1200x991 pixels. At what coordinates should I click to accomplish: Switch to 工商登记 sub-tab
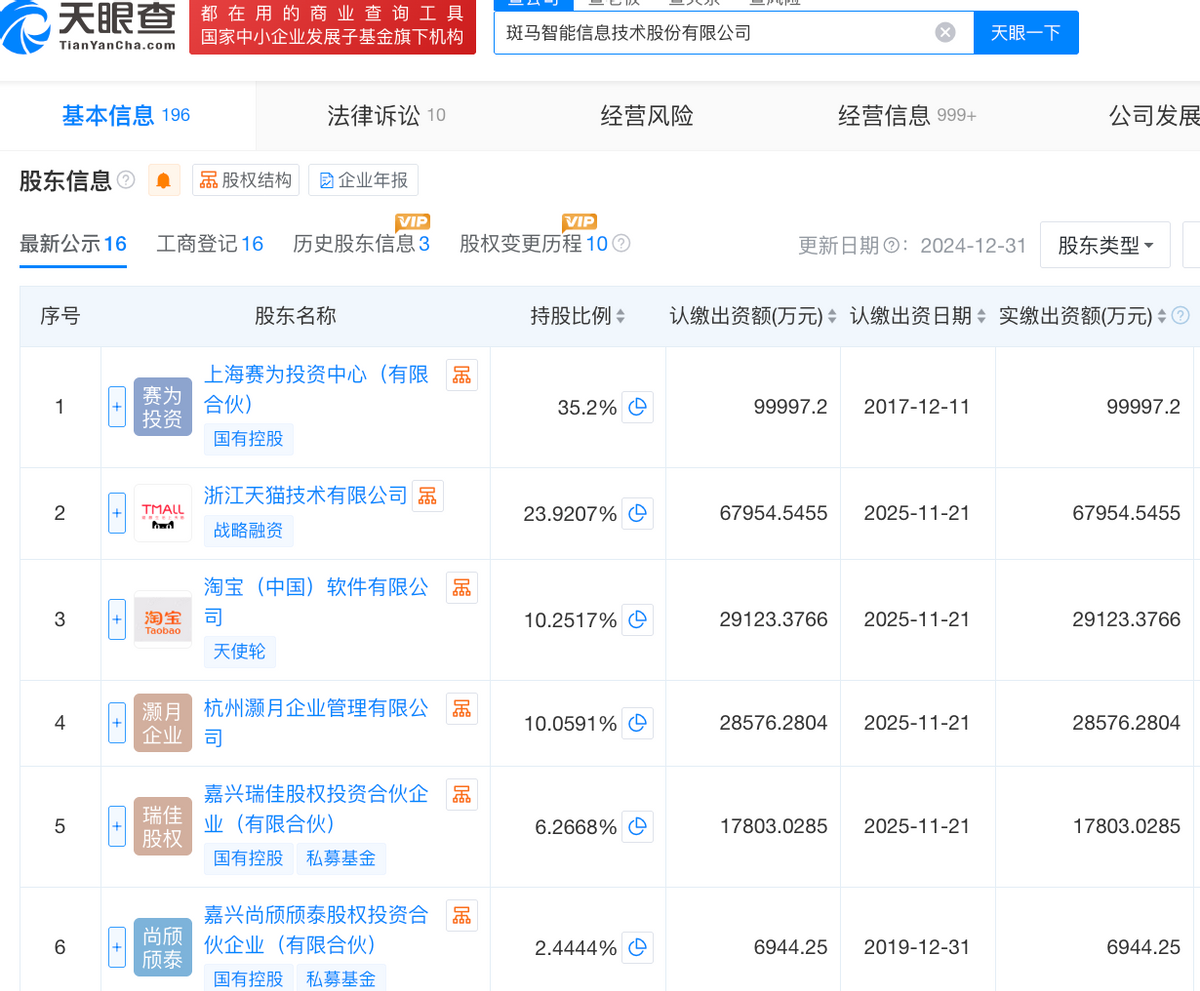coord(209,244)
